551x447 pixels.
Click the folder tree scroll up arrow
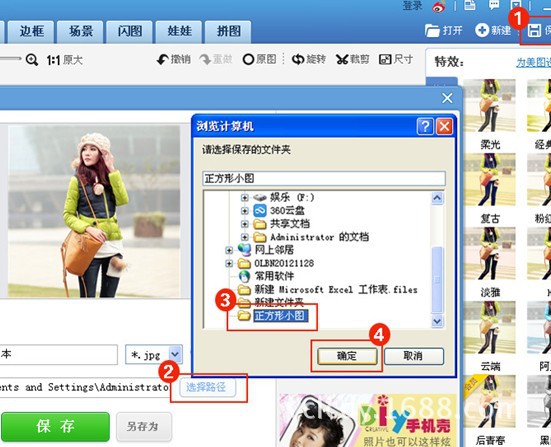437,198
